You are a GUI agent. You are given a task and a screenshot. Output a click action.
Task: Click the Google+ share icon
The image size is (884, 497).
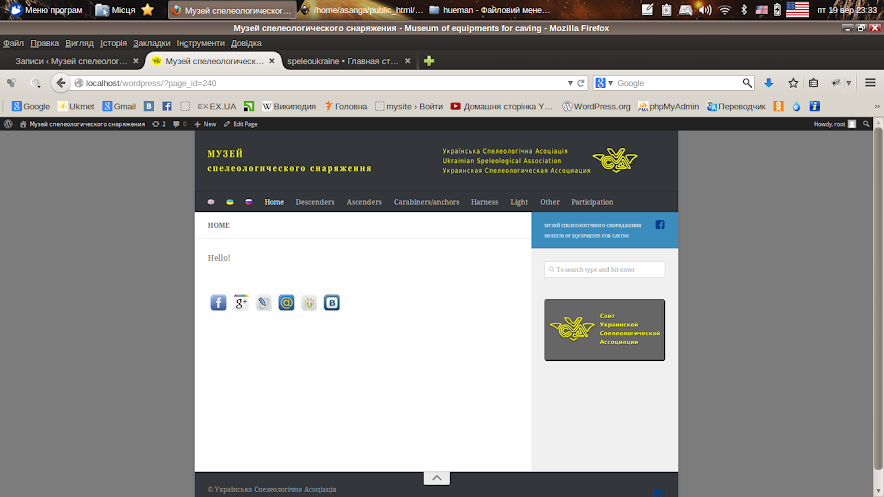(241, 303)
